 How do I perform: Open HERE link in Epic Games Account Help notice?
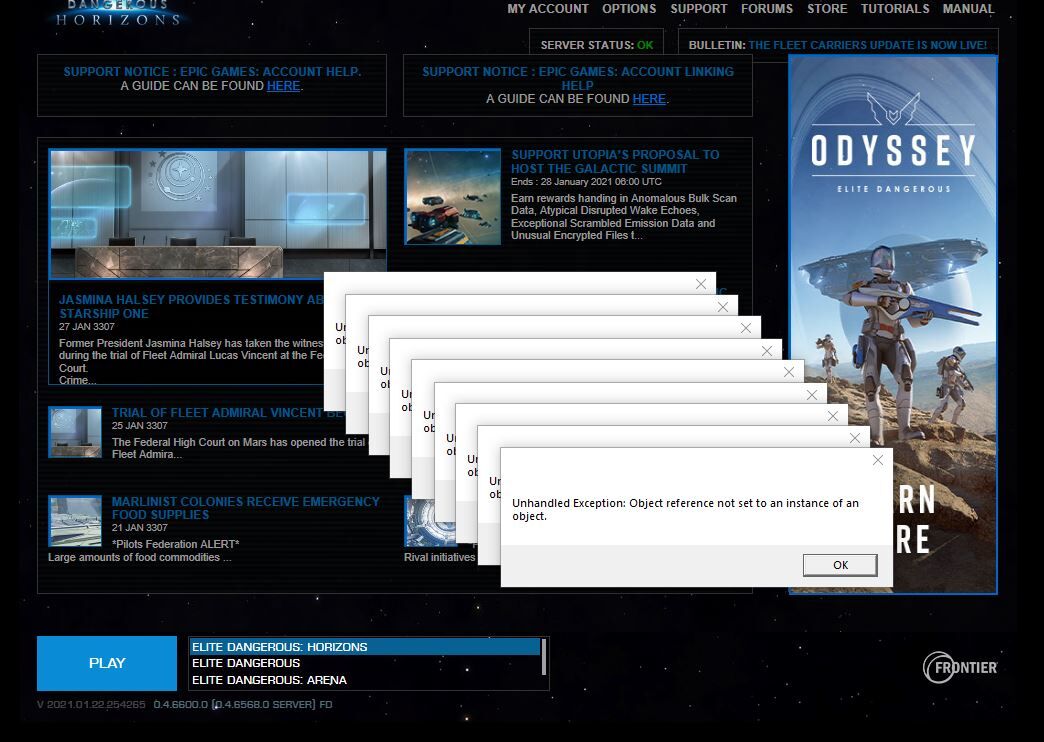tap(284, 86)
